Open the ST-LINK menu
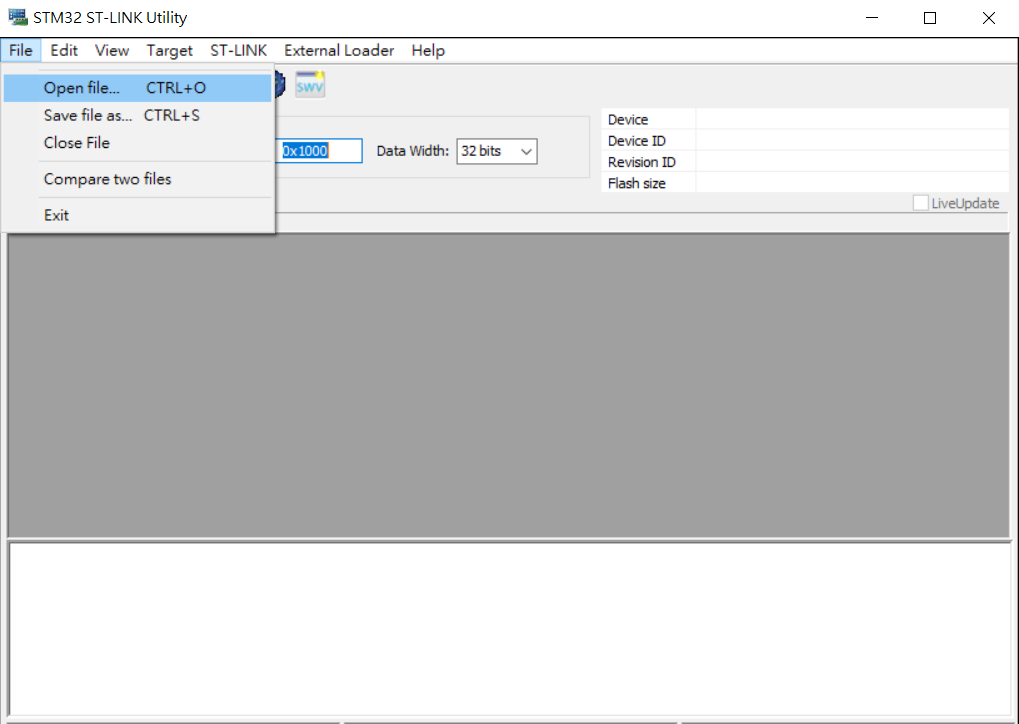 239,50
